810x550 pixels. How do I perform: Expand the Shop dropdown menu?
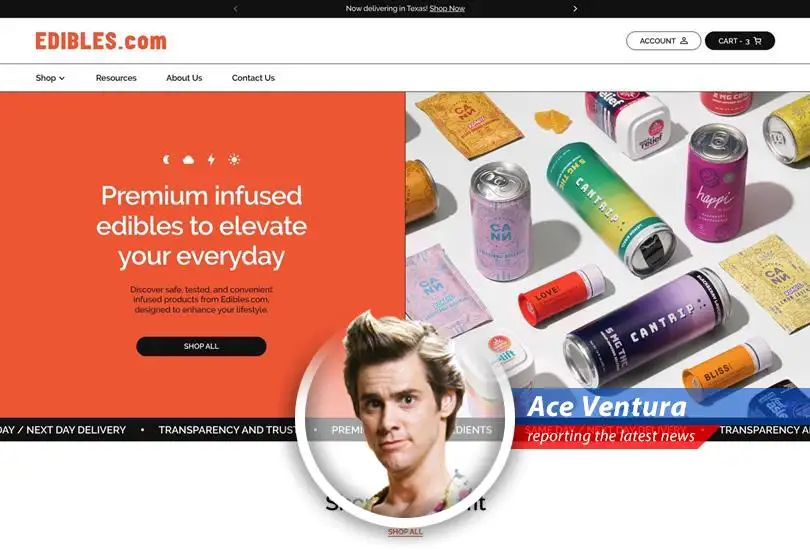[50, 78]
